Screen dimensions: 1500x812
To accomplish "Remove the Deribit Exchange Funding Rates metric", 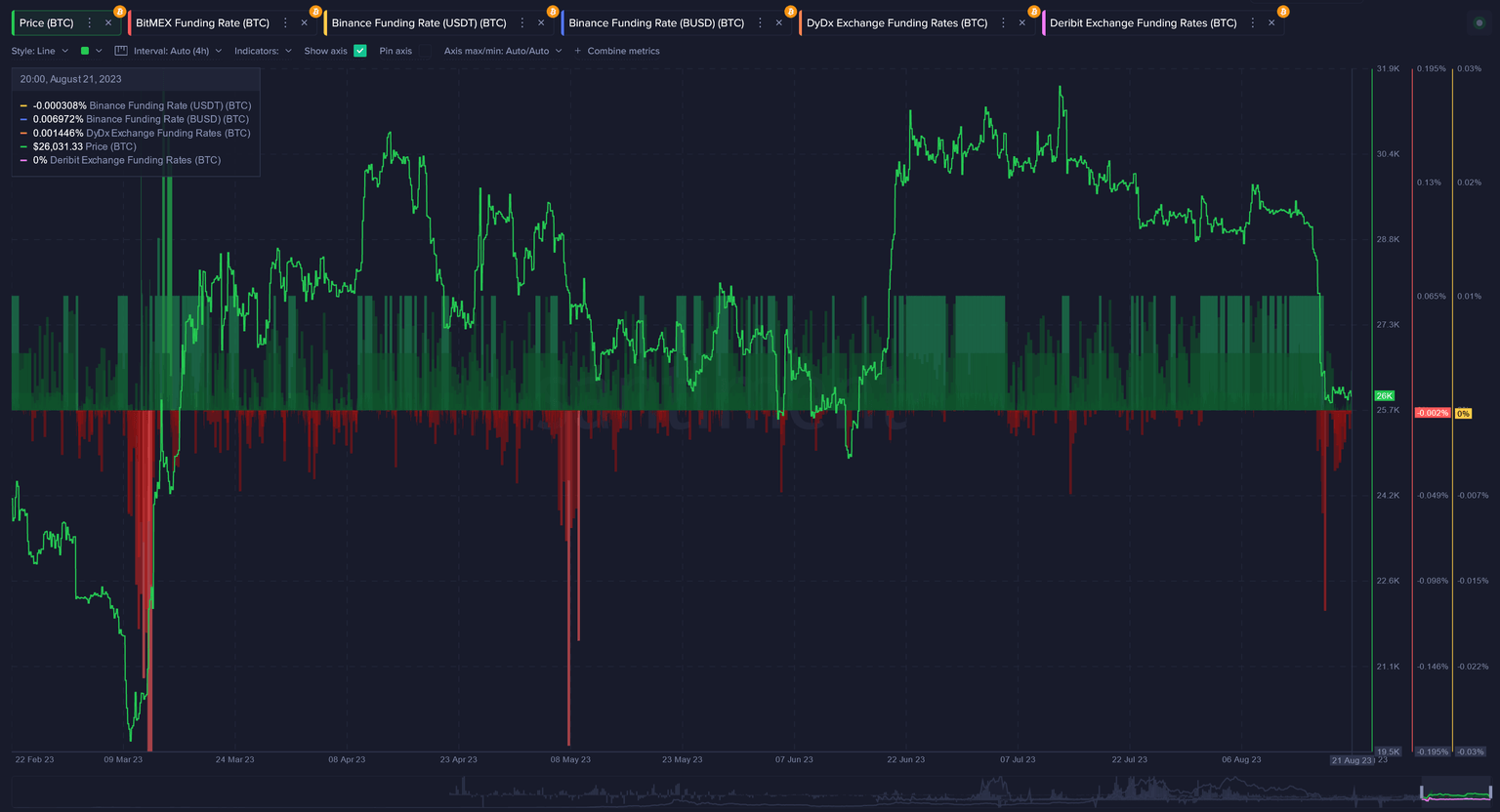I will 1271,22.
